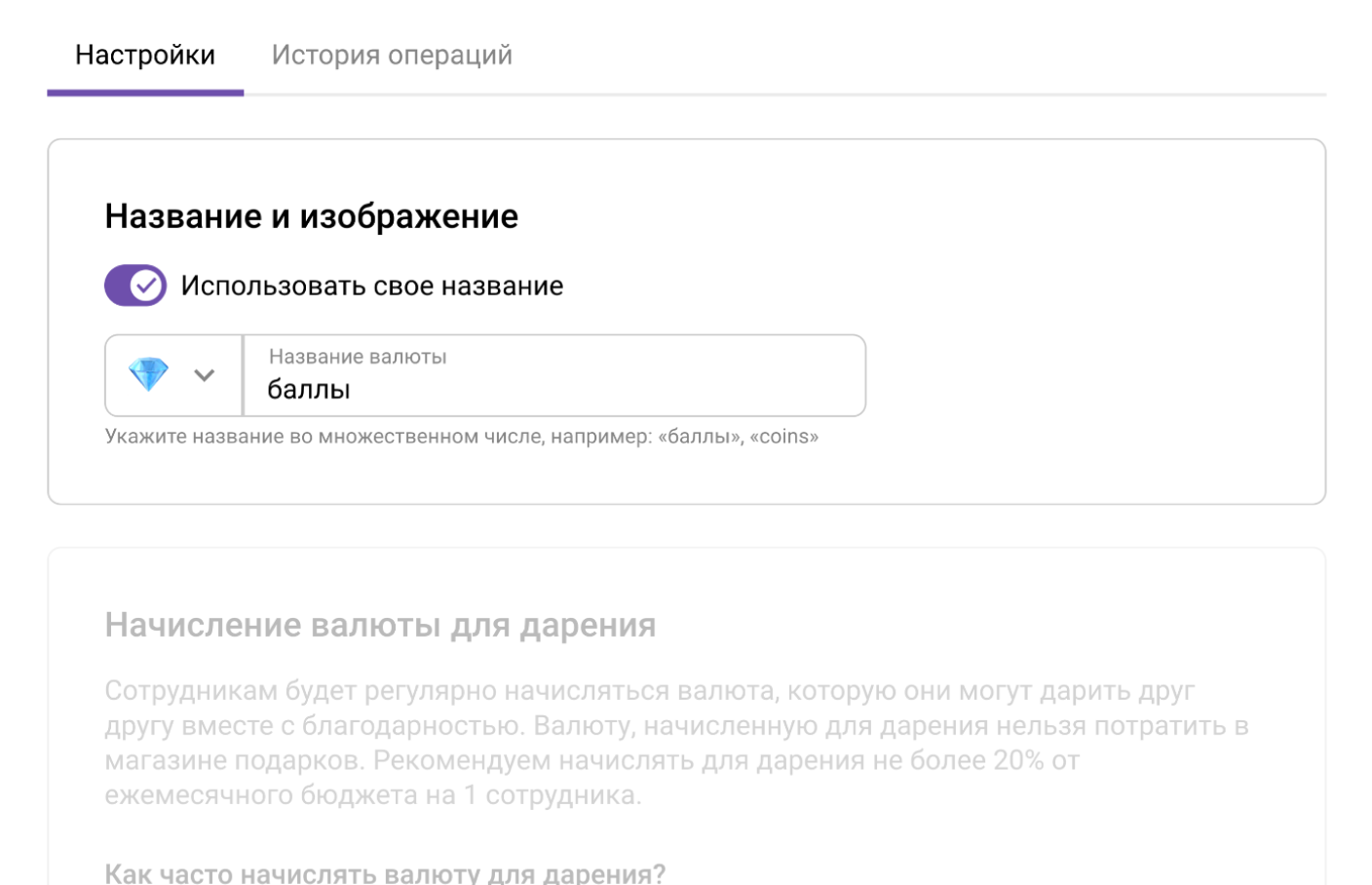The height and width of the screenshot is (885, 1372).
Task: Click the checkmark inside the purple toggle
Action: [149, 286]
